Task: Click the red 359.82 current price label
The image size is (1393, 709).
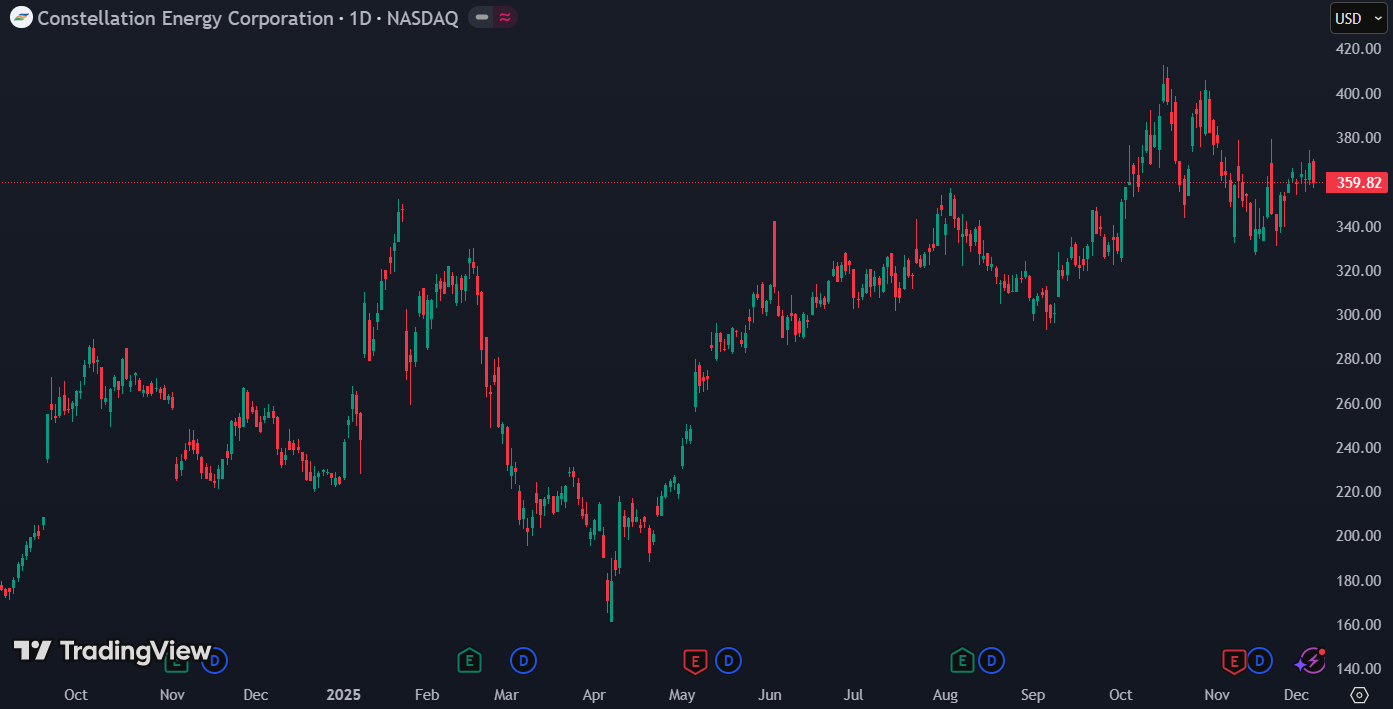Action: point(1358,182)
